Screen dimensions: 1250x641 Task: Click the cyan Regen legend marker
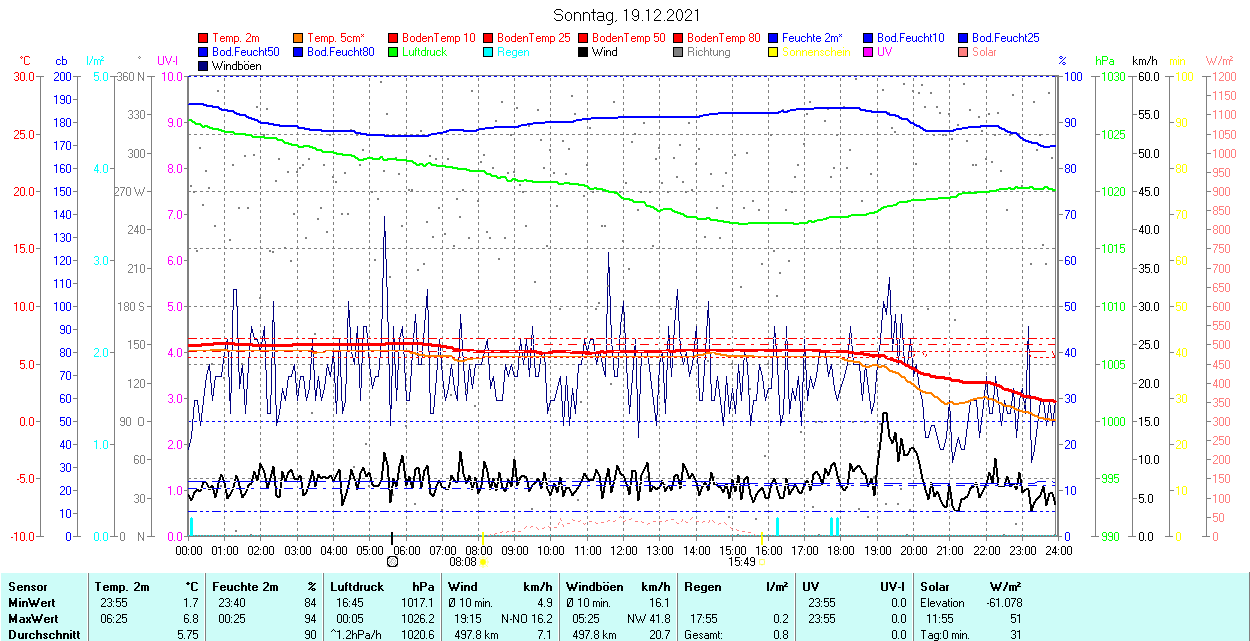pyautogui.click(x=490, y=52)
